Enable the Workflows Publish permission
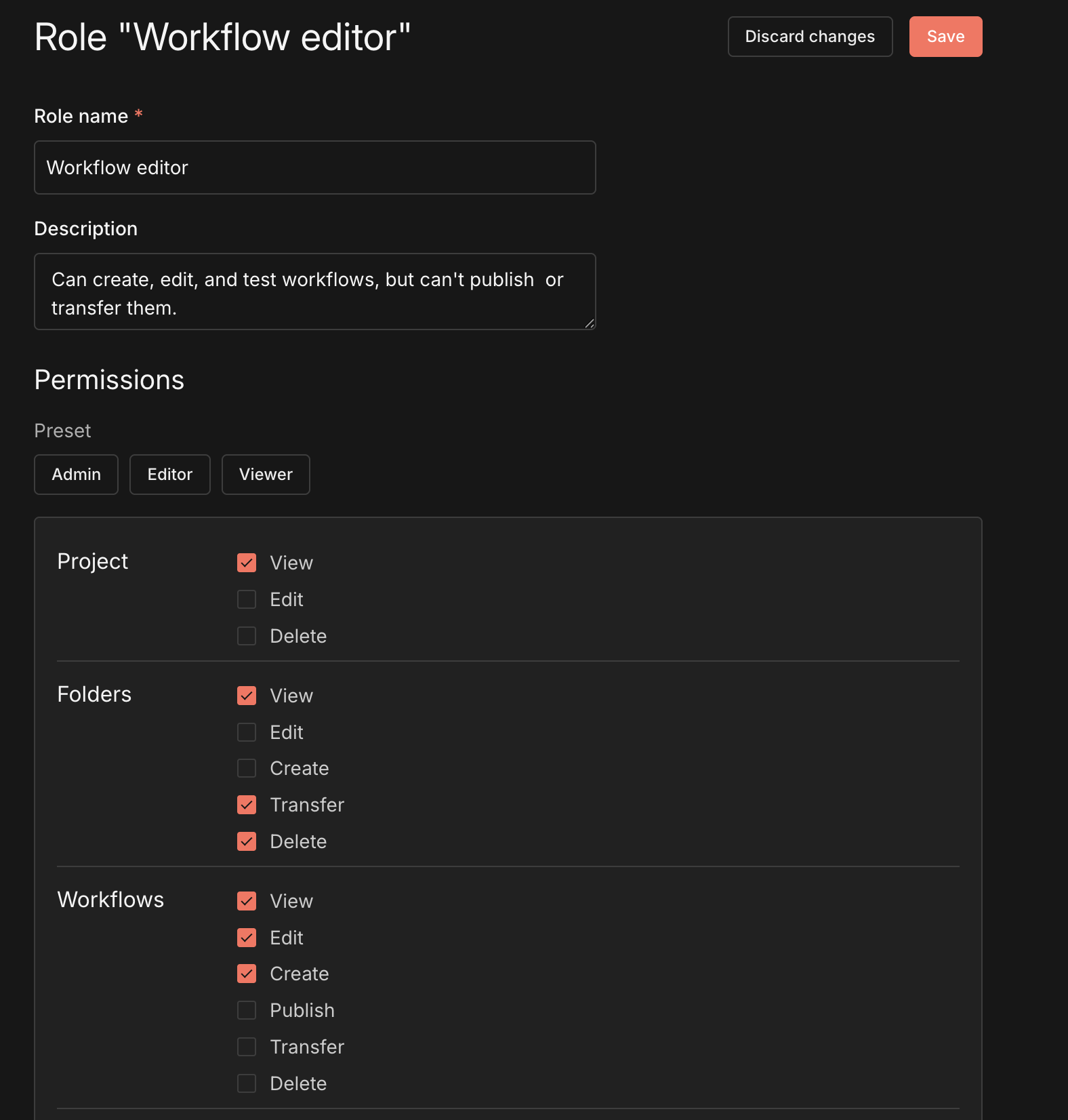Viewport: 1068px width, 1120px height. point(247,1010)
